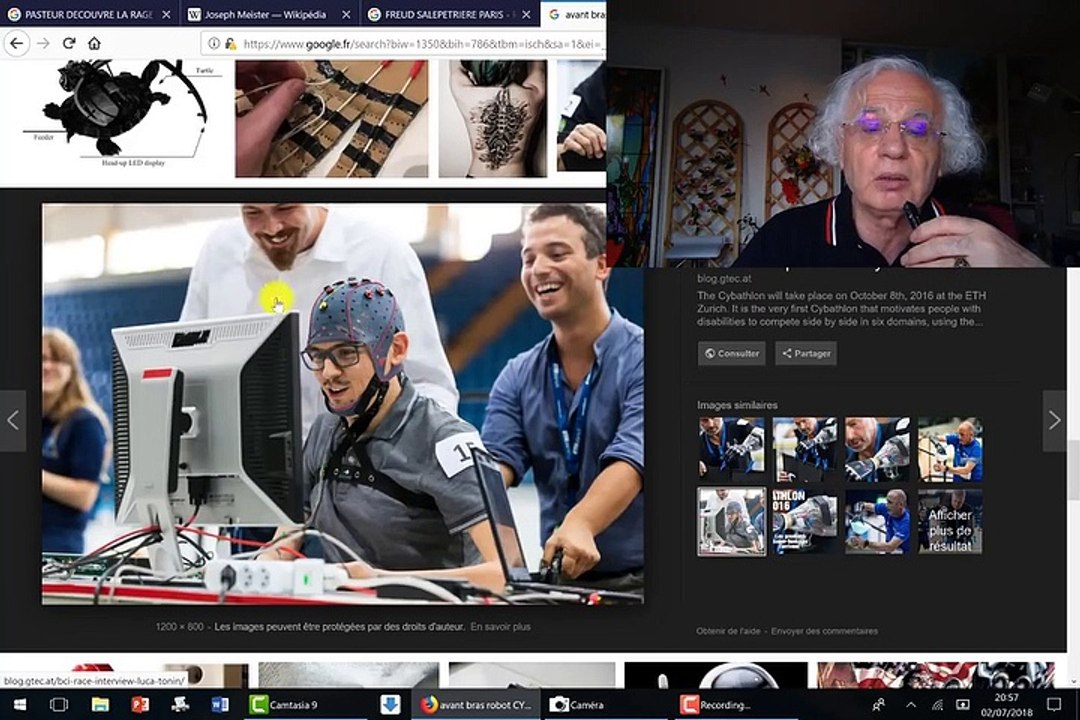Show next image with right arrow
The image size is (1080, 720).
[x=1054, y=420]
